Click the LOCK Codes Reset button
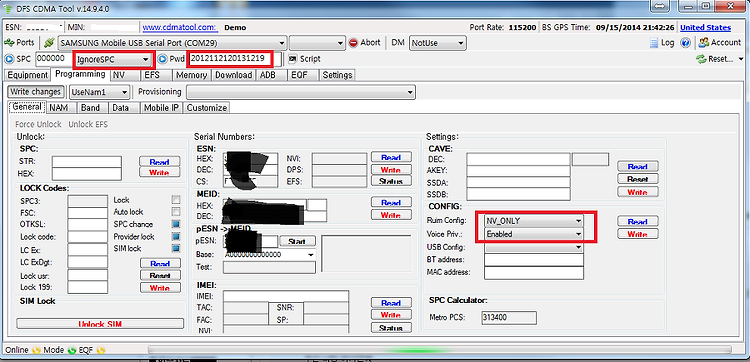This screenshot has height=362, width=750. point(160,275)
